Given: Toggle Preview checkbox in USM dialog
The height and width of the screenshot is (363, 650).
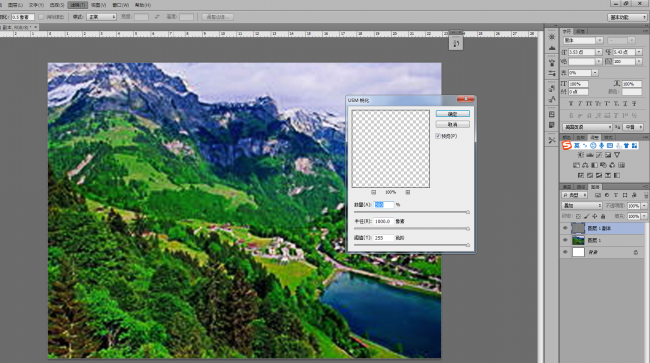Looking at the screenshot, I should coord(438,136).
